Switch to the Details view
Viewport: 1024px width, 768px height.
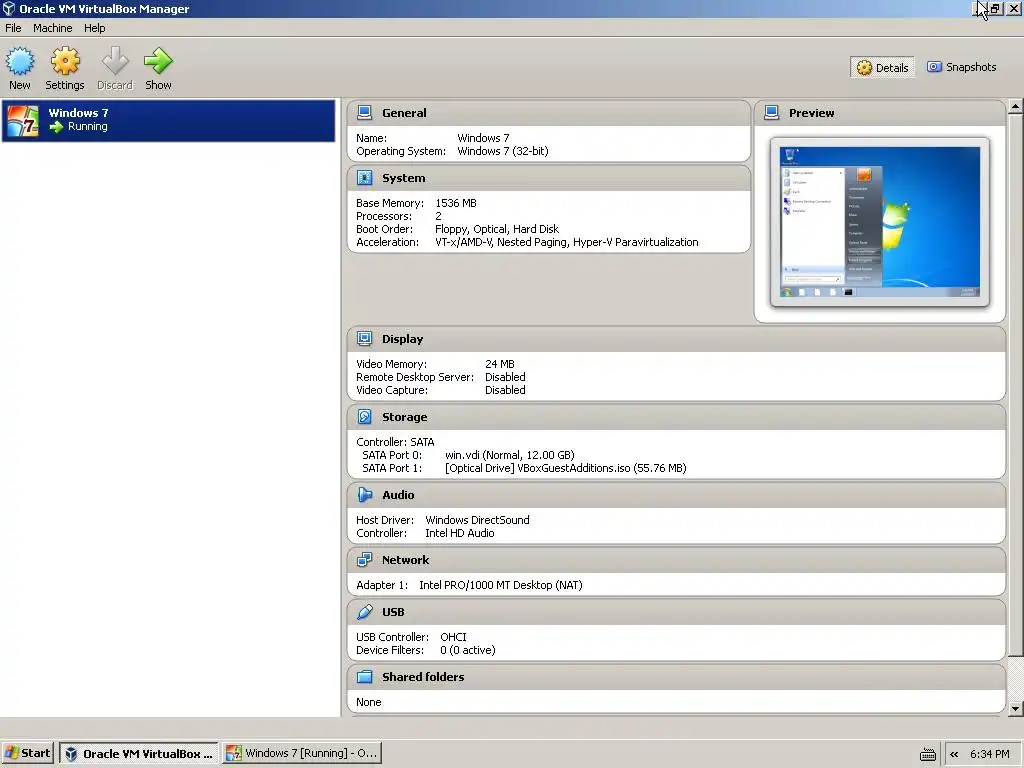click(882, 67)
